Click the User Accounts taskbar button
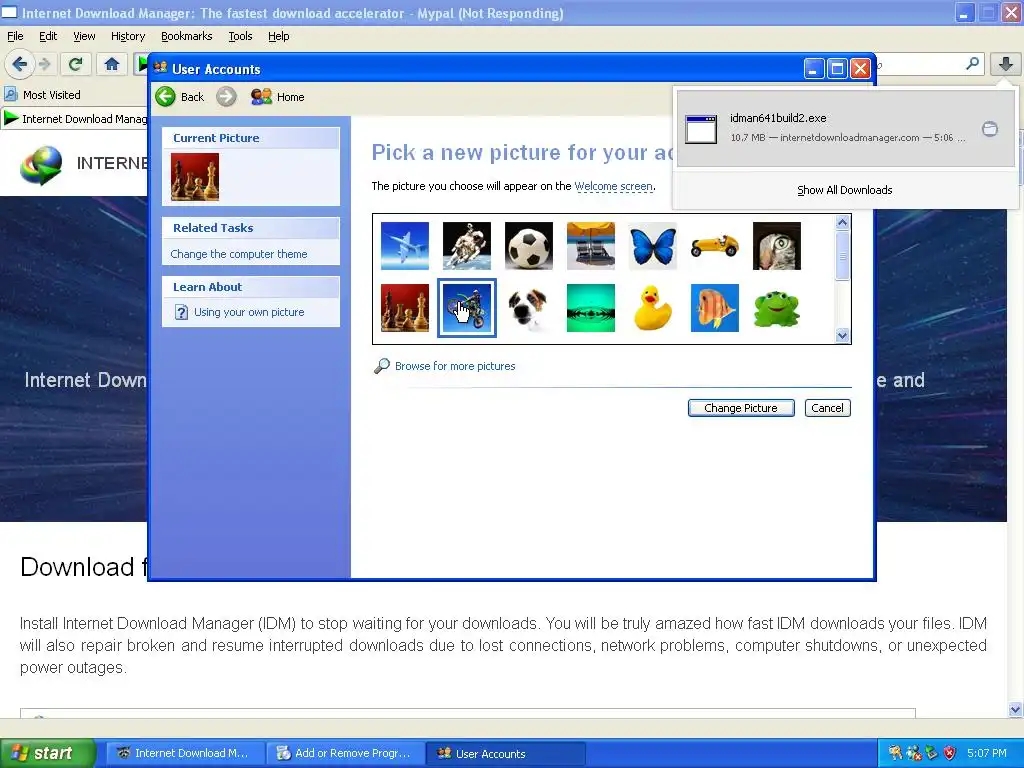 coord(505,754)
